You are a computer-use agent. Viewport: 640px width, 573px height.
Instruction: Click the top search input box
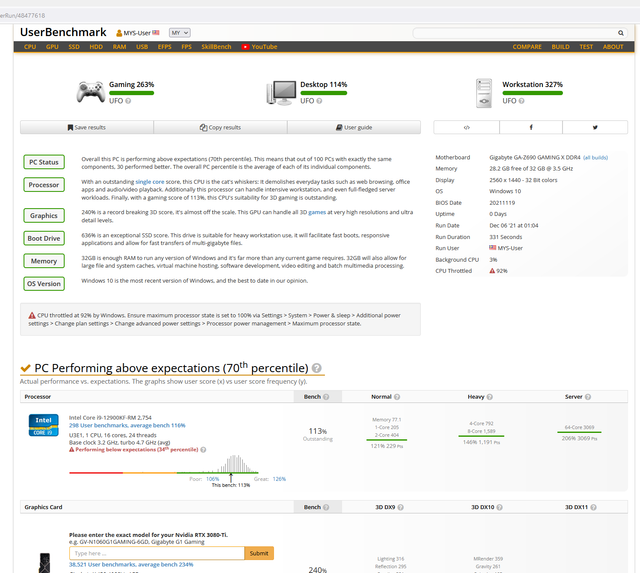pyautogui.click(x=514, y=33)
